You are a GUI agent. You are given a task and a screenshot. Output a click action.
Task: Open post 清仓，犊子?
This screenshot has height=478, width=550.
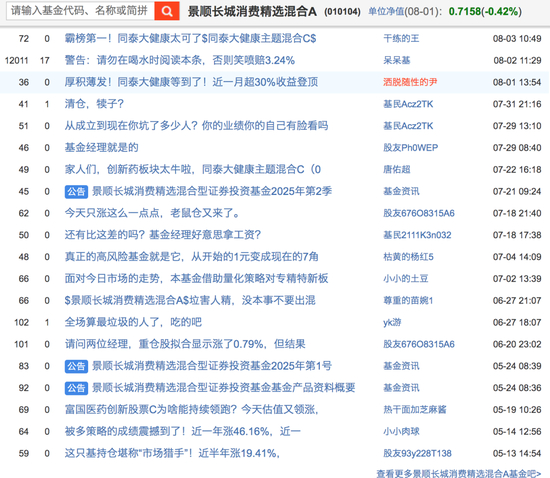(94, 104)
